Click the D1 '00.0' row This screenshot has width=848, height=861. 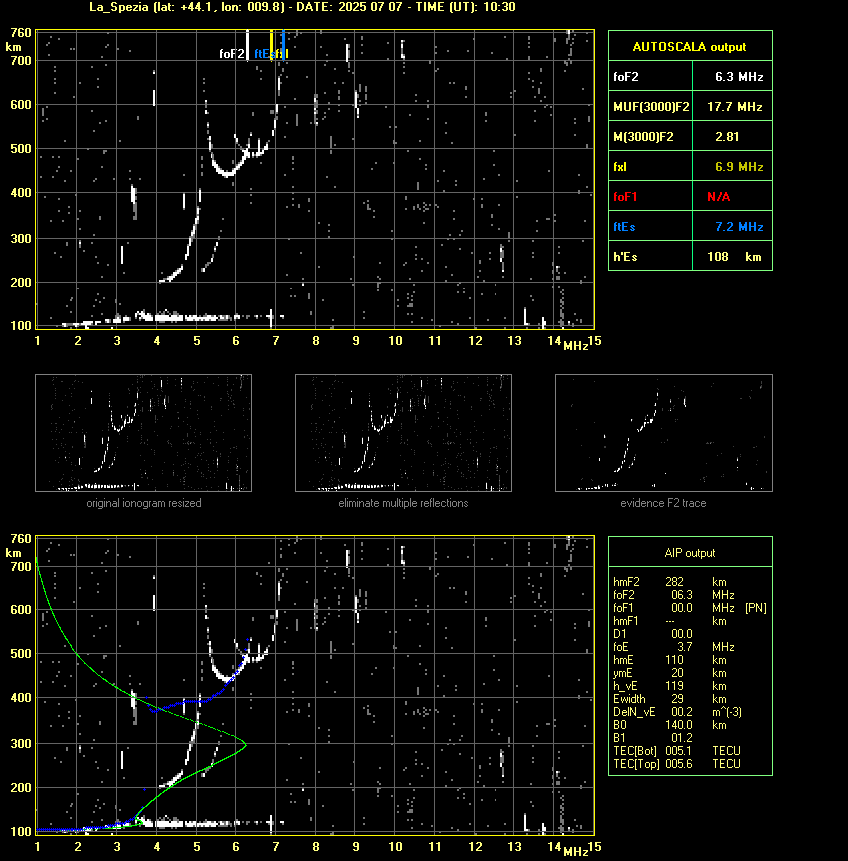pos(652,634)
